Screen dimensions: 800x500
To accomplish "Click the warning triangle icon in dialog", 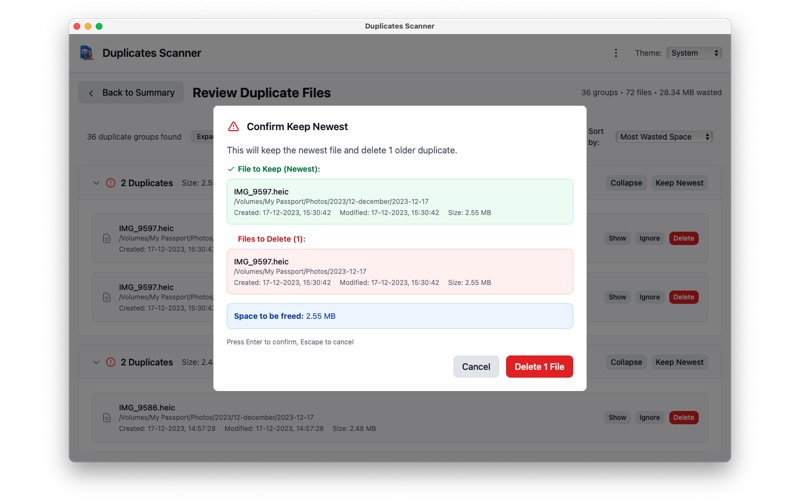I will 233,127.
